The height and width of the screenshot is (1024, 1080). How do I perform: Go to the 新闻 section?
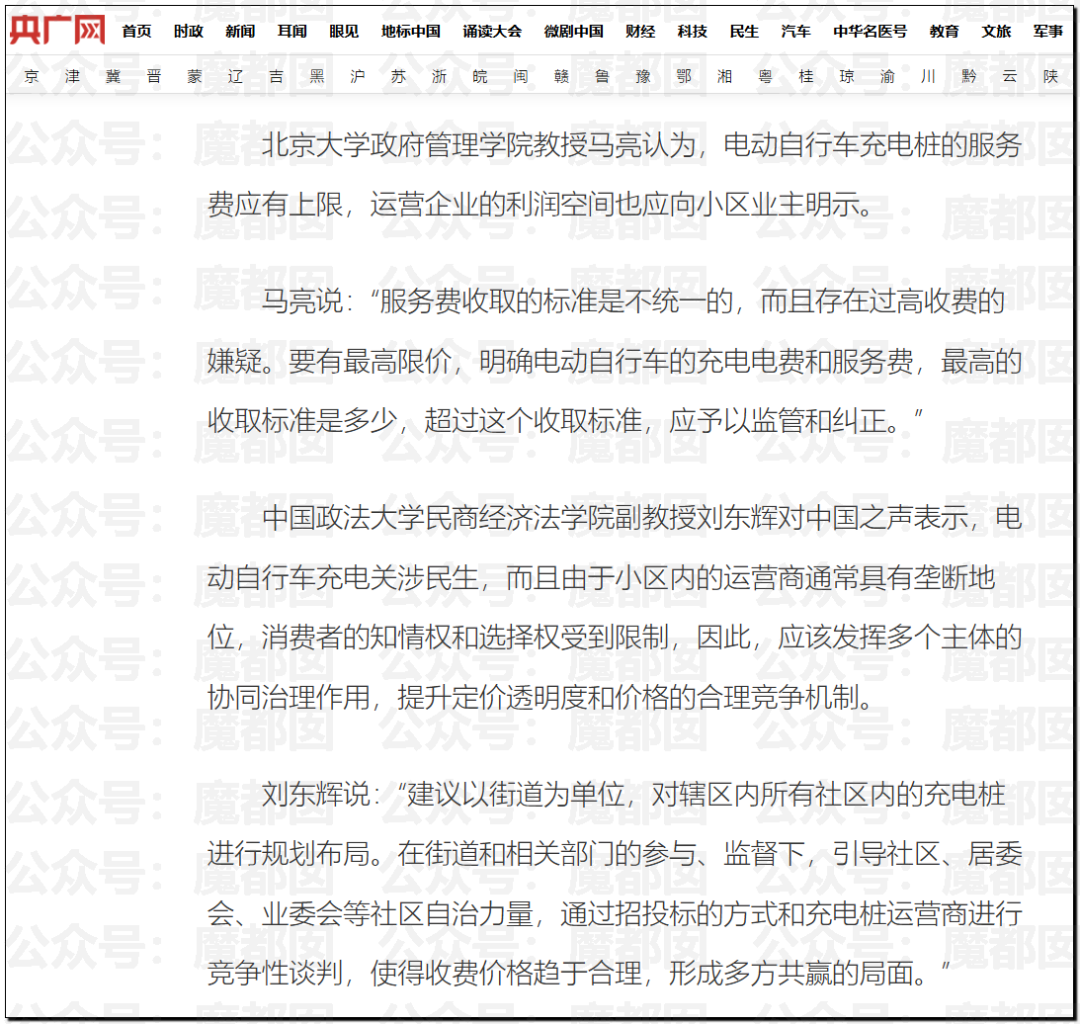(240, 31)
